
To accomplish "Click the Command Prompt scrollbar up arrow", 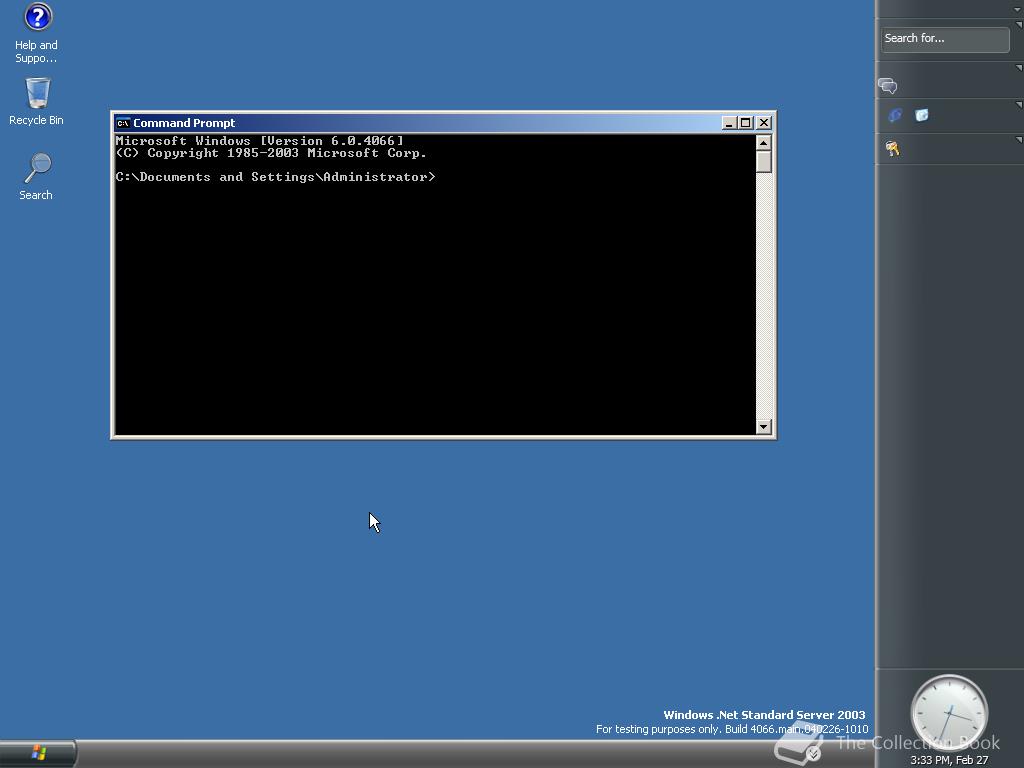I will (763, 142).
